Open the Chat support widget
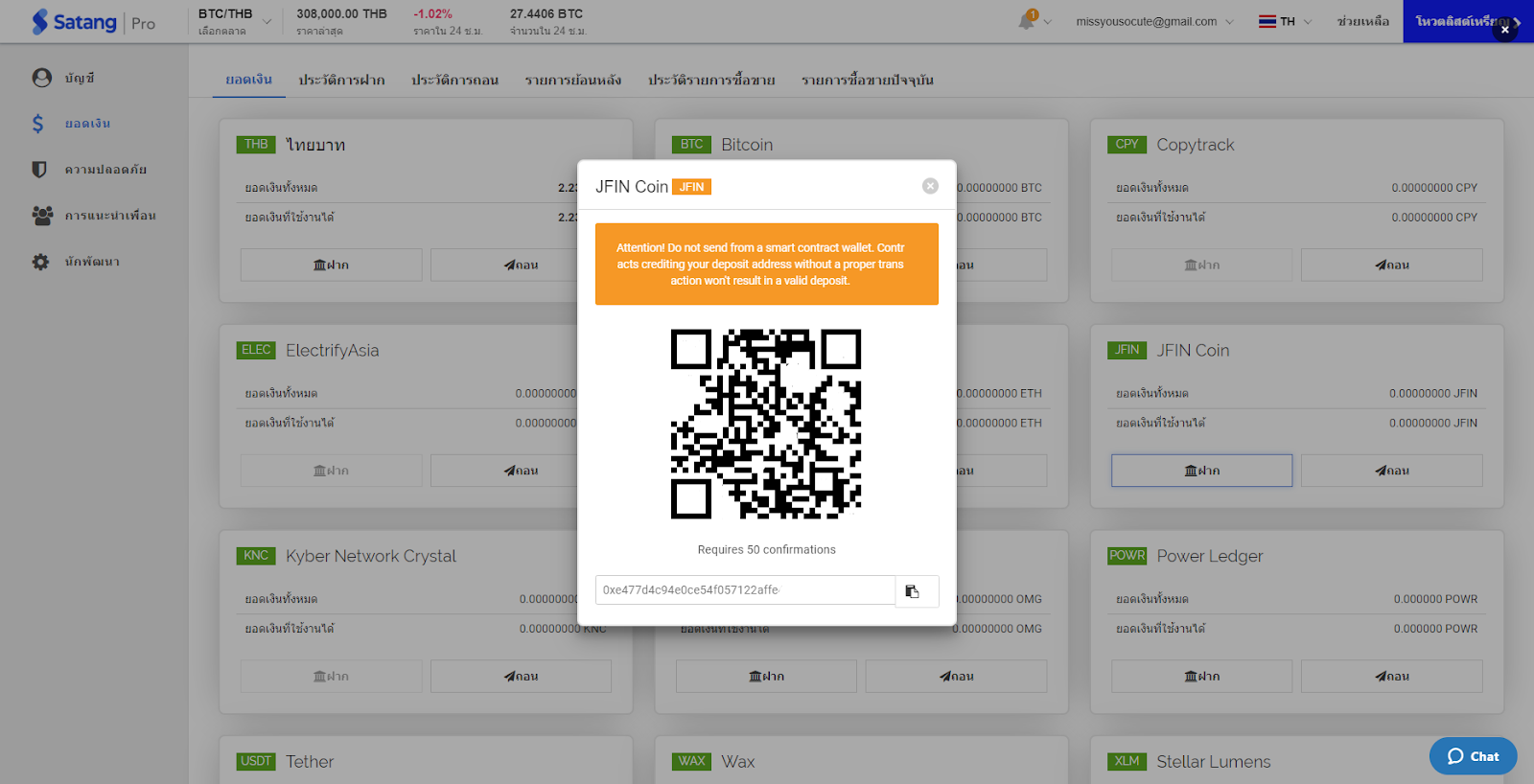The height and width of the screenshot is (784, 1534). [x=1473, y=756]
